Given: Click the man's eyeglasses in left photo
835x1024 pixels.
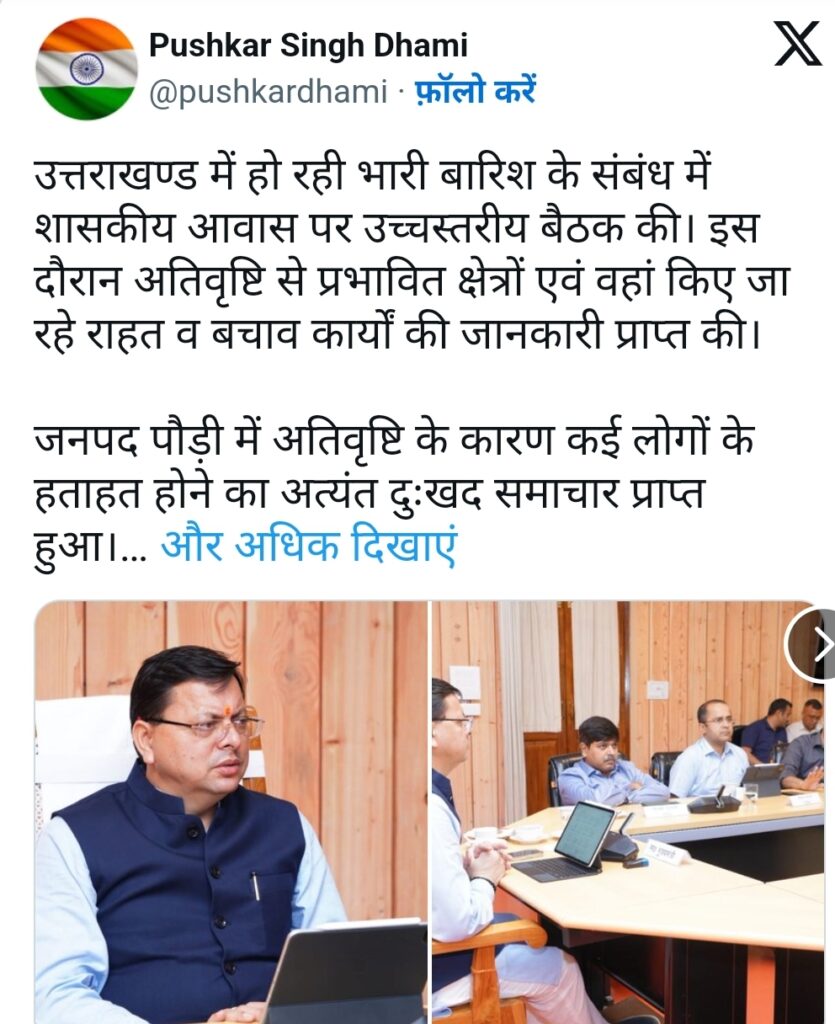Looking at the screenshot, I should [x=209, y=724].
